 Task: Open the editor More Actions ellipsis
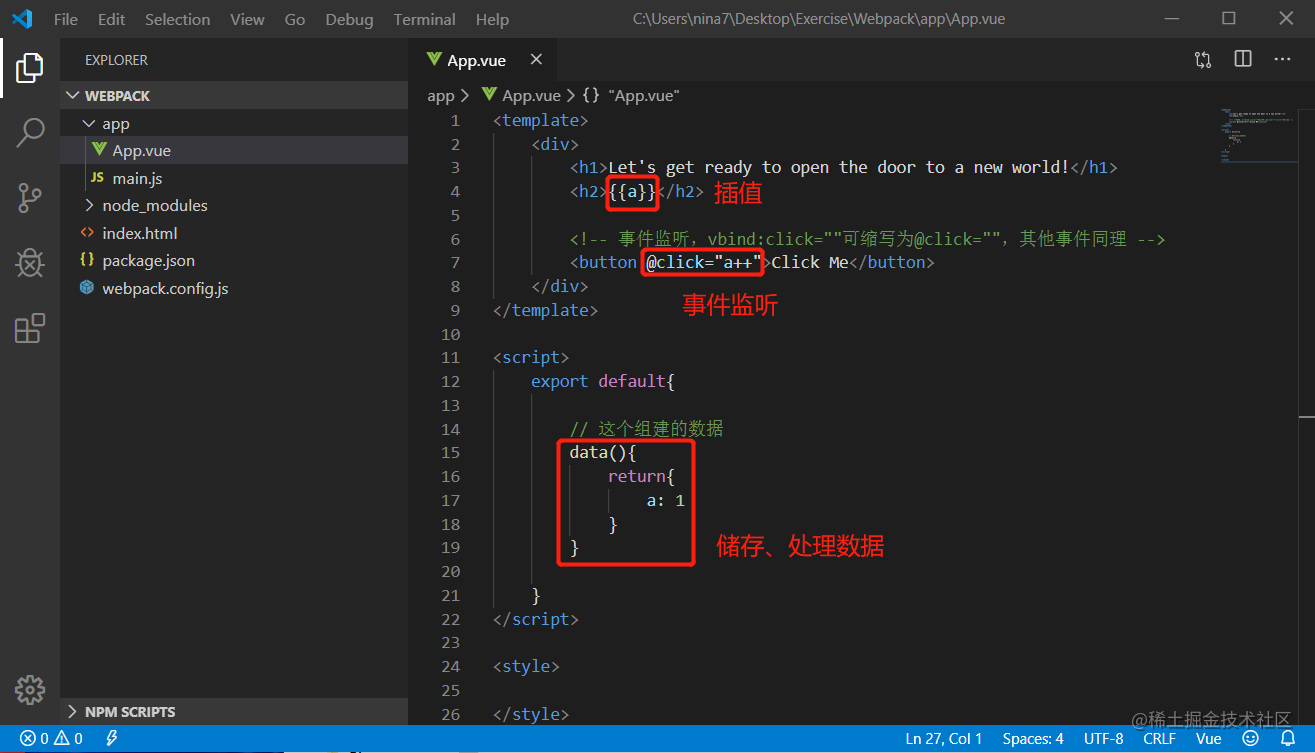click(x=1282, y=60)
